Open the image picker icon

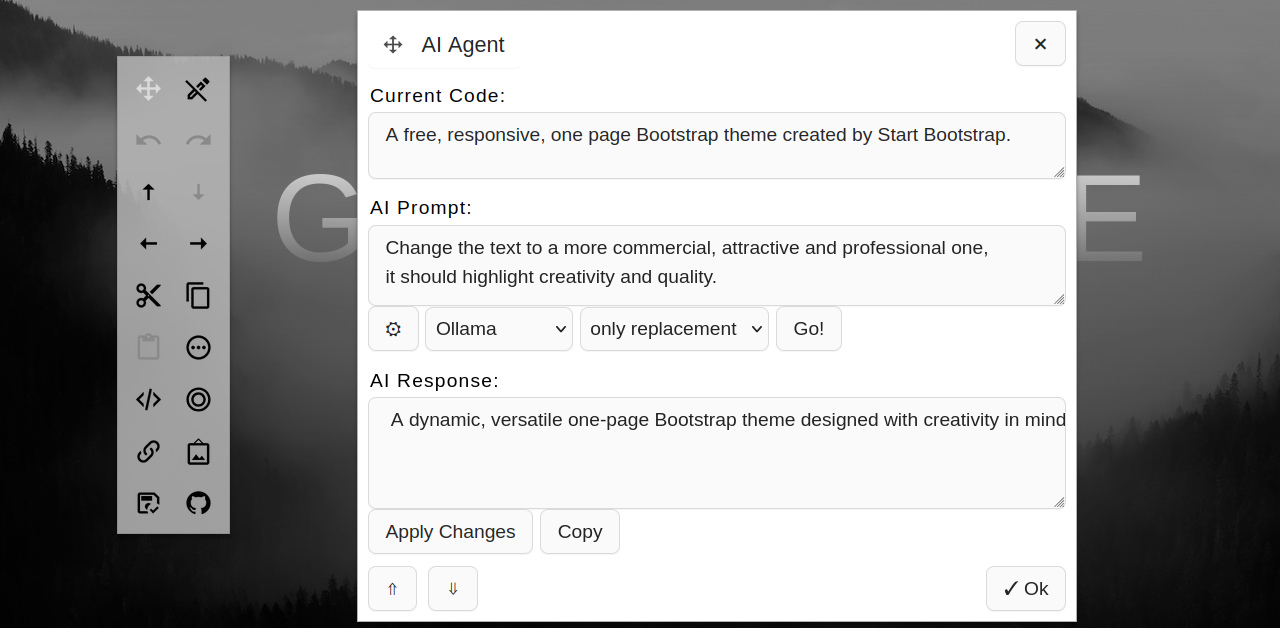click(198, 451)
